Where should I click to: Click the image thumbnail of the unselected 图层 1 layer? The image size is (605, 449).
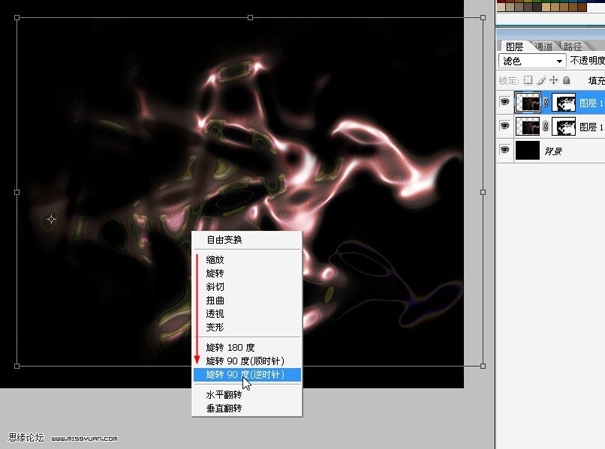click(527, 127)
